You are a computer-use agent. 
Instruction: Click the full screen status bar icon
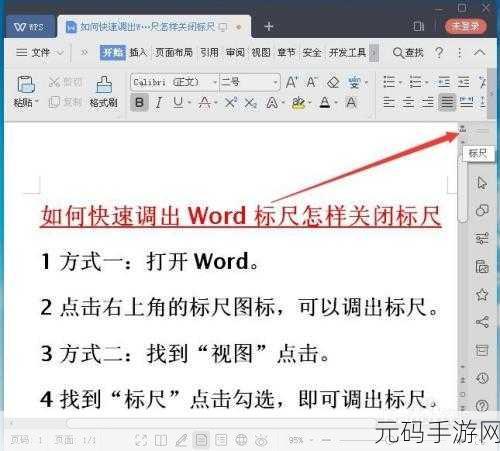click(x=141, y=440)
